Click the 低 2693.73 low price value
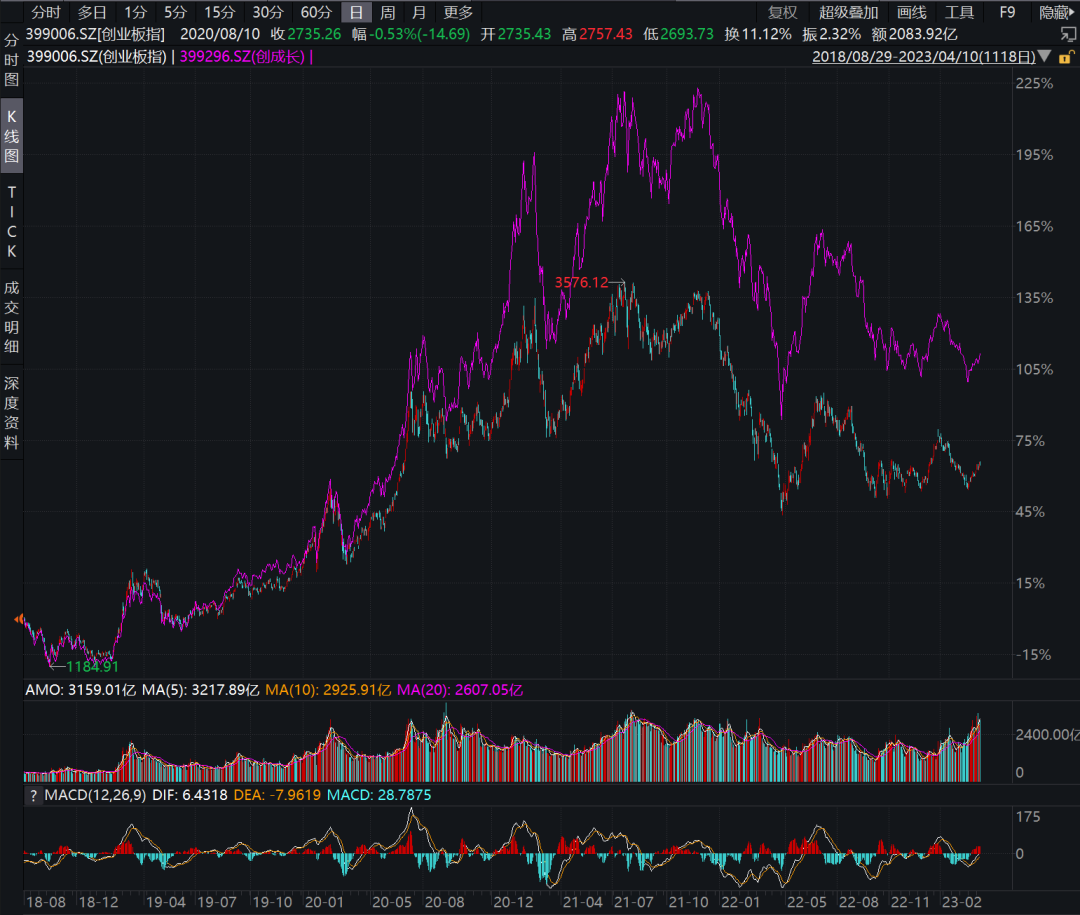Viewport: 1080px width, 915px height. pyautogui.click(x=678, y=34)
